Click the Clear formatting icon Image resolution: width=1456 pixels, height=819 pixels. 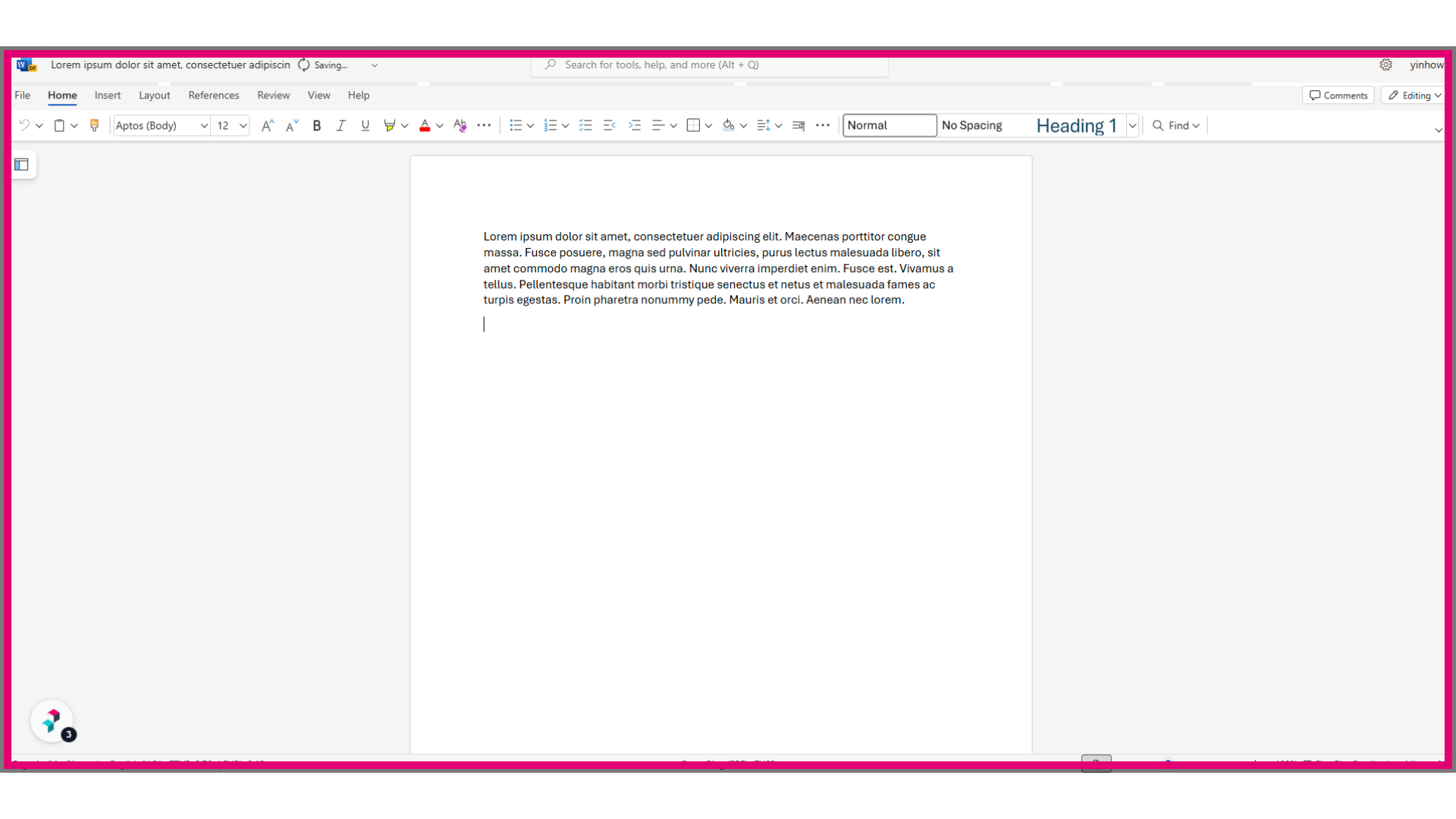(460, 126)
